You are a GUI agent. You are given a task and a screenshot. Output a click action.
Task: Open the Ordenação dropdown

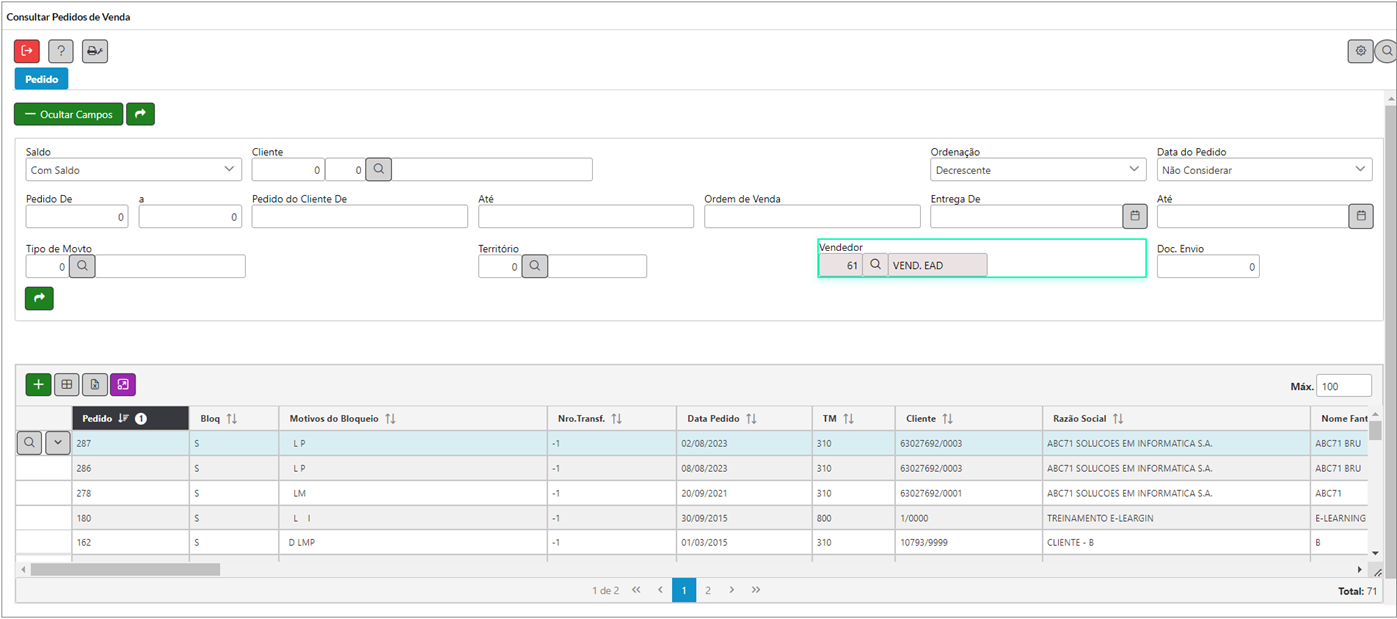pos(1038,170)
